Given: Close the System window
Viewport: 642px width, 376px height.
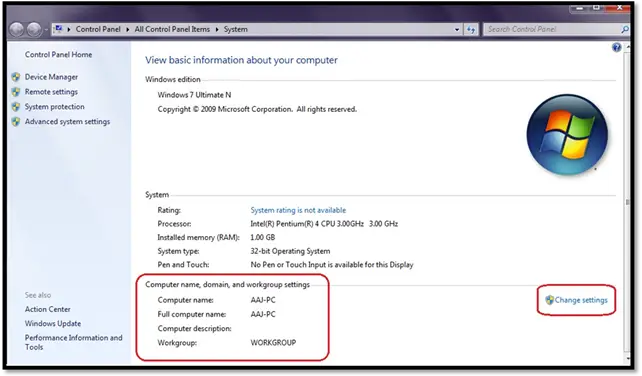Looking at the screenshot, I should (x=618, y=7).
